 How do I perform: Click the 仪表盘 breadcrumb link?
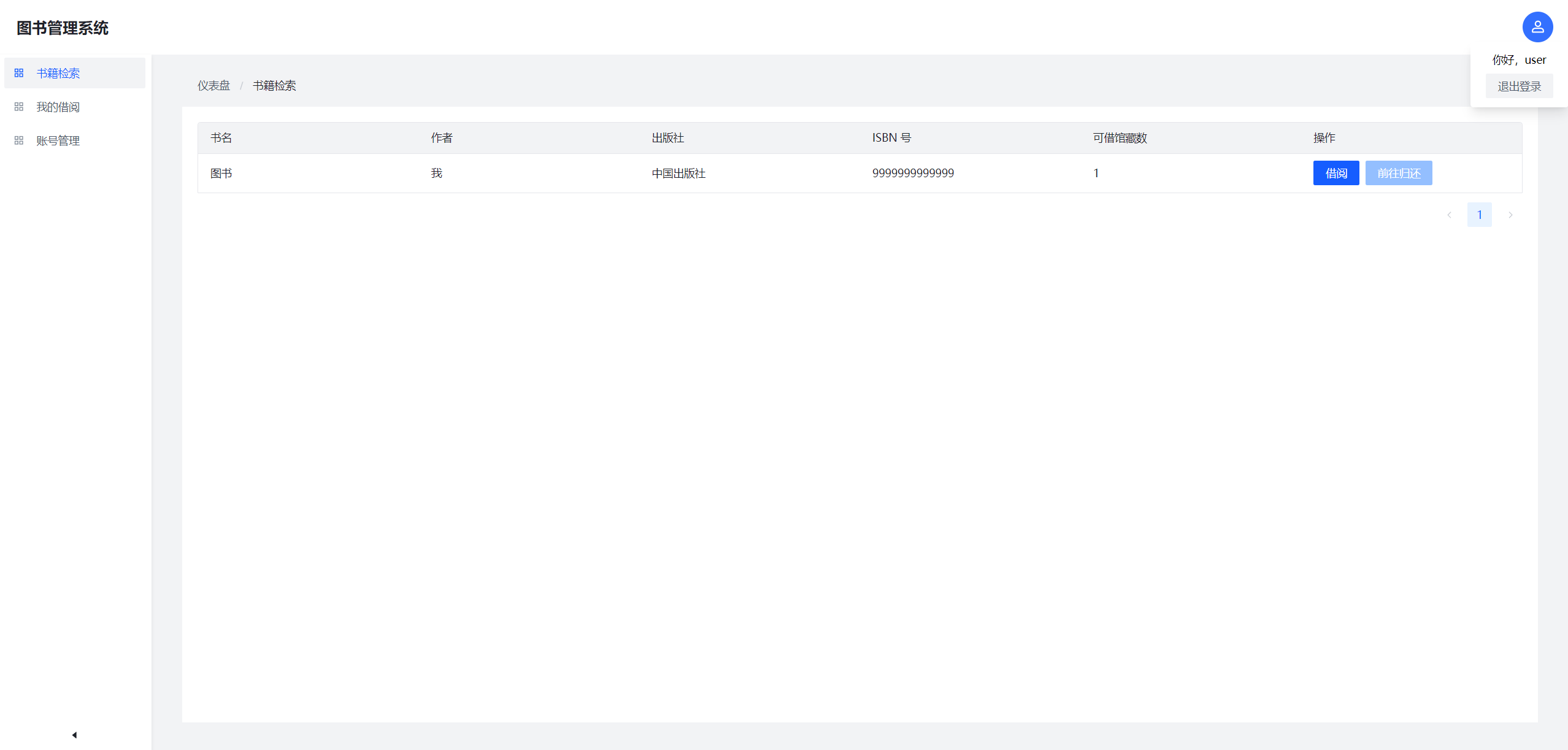click(213, 85)
